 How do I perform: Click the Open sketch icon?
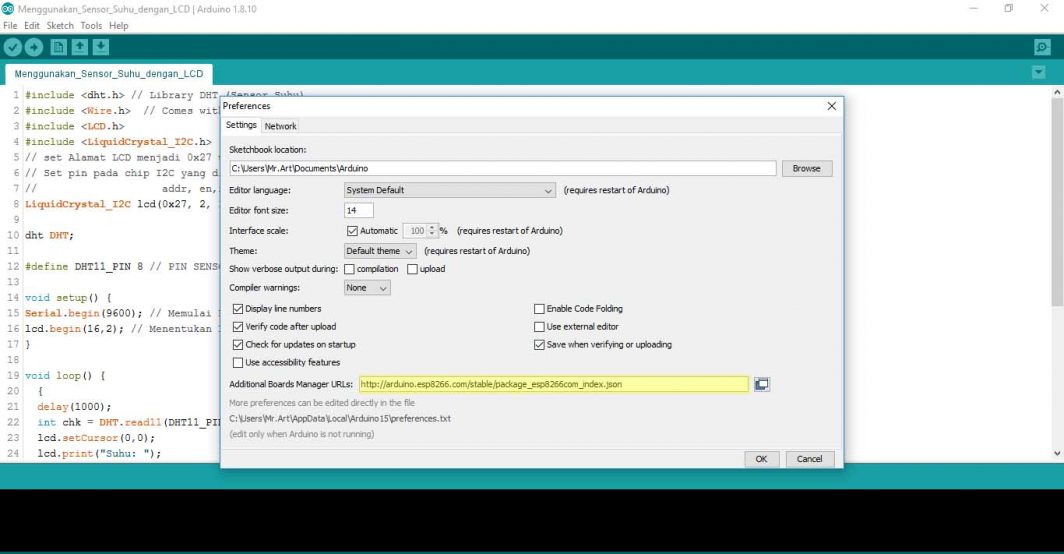click(x=80, y=47)
